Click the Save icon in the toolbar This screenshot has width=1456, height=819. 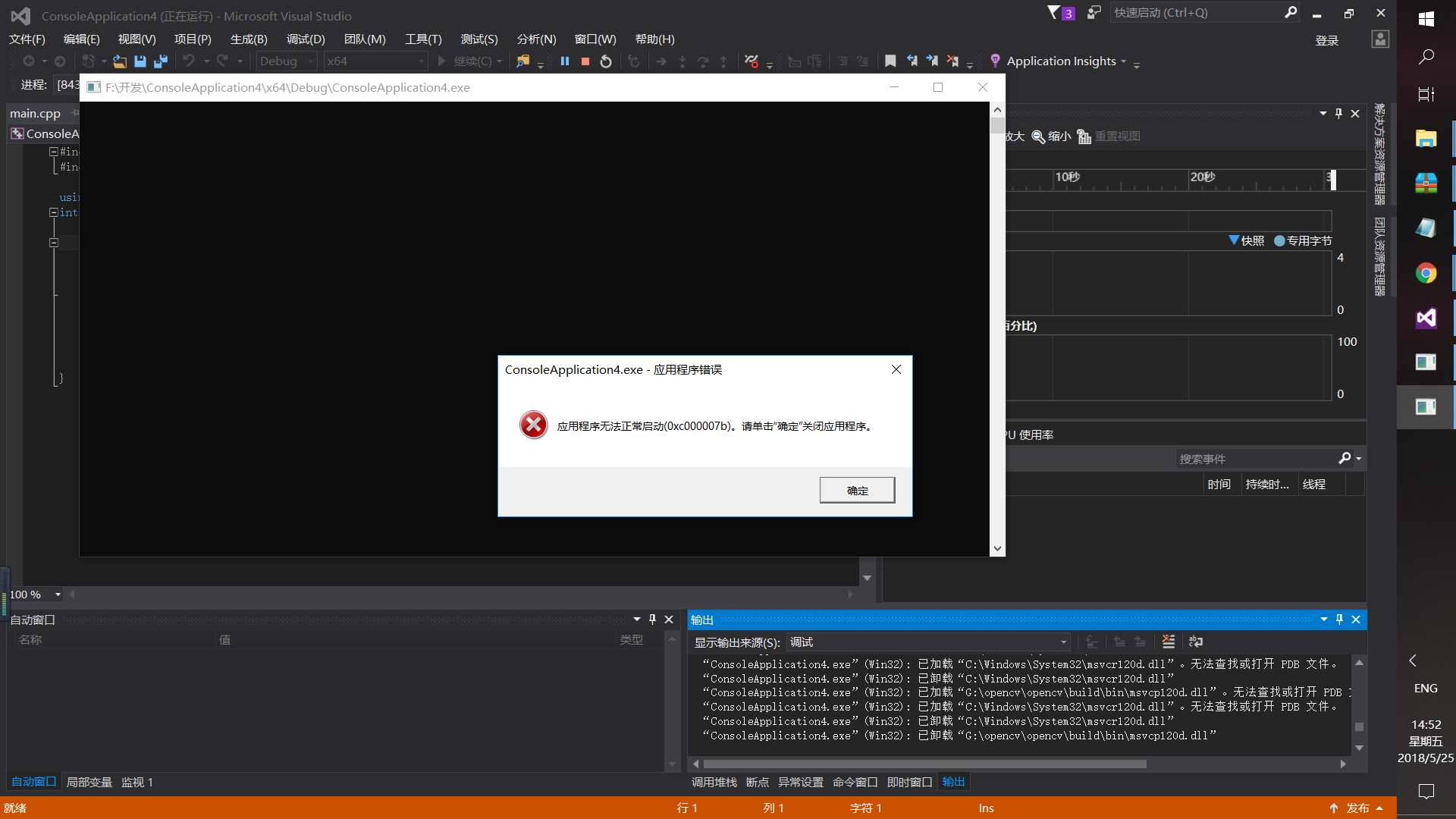coord(140,61)
